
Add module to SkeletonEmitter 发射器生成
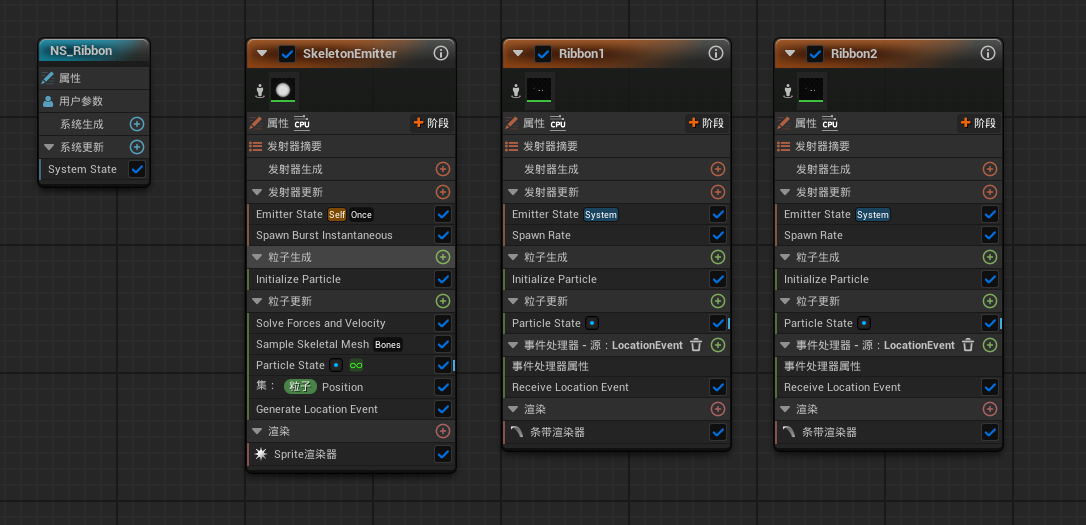click(x=443, y=169)
